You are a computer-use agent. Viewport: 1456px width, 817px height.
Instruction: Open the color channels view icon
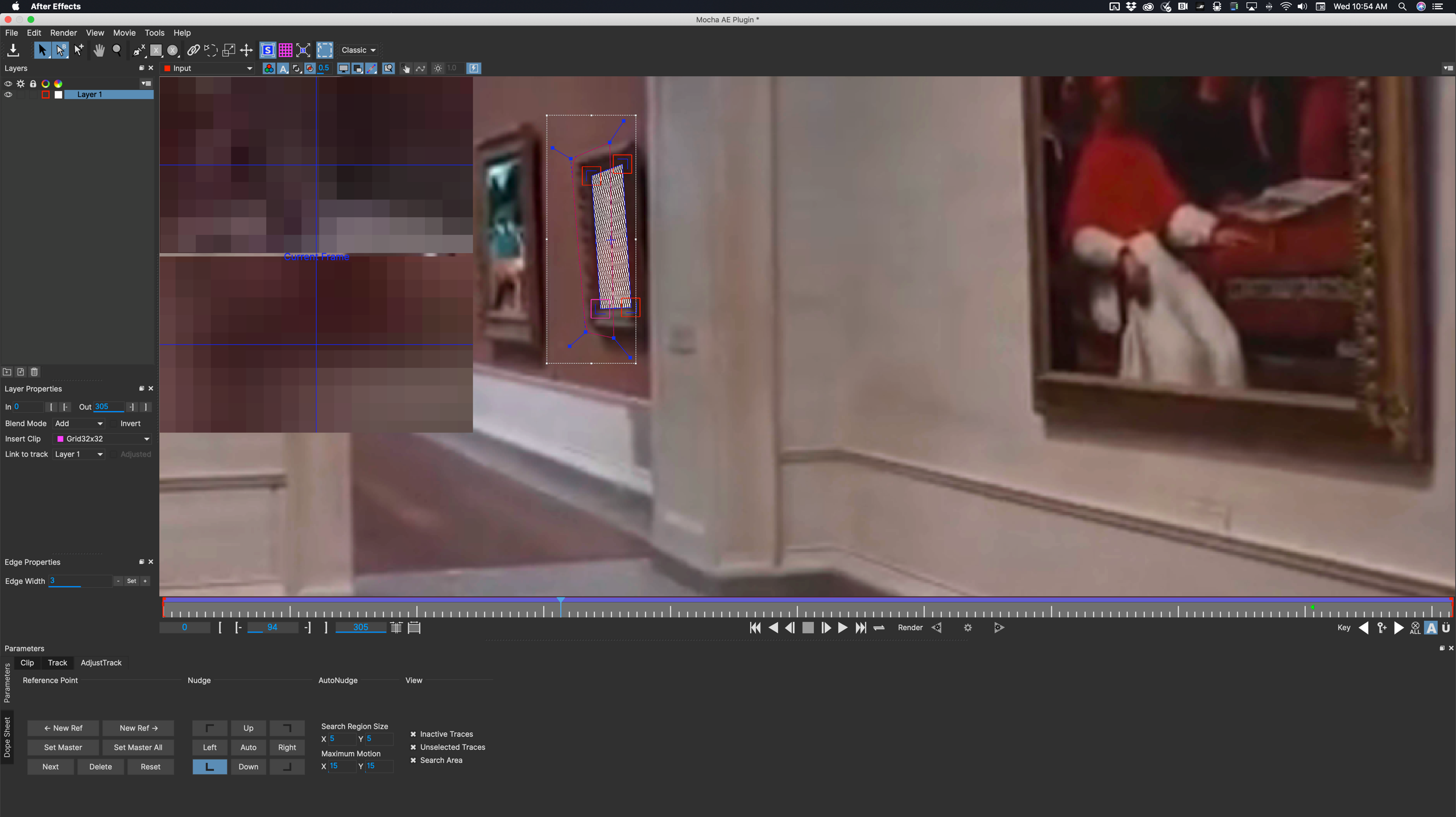point(268,68)
